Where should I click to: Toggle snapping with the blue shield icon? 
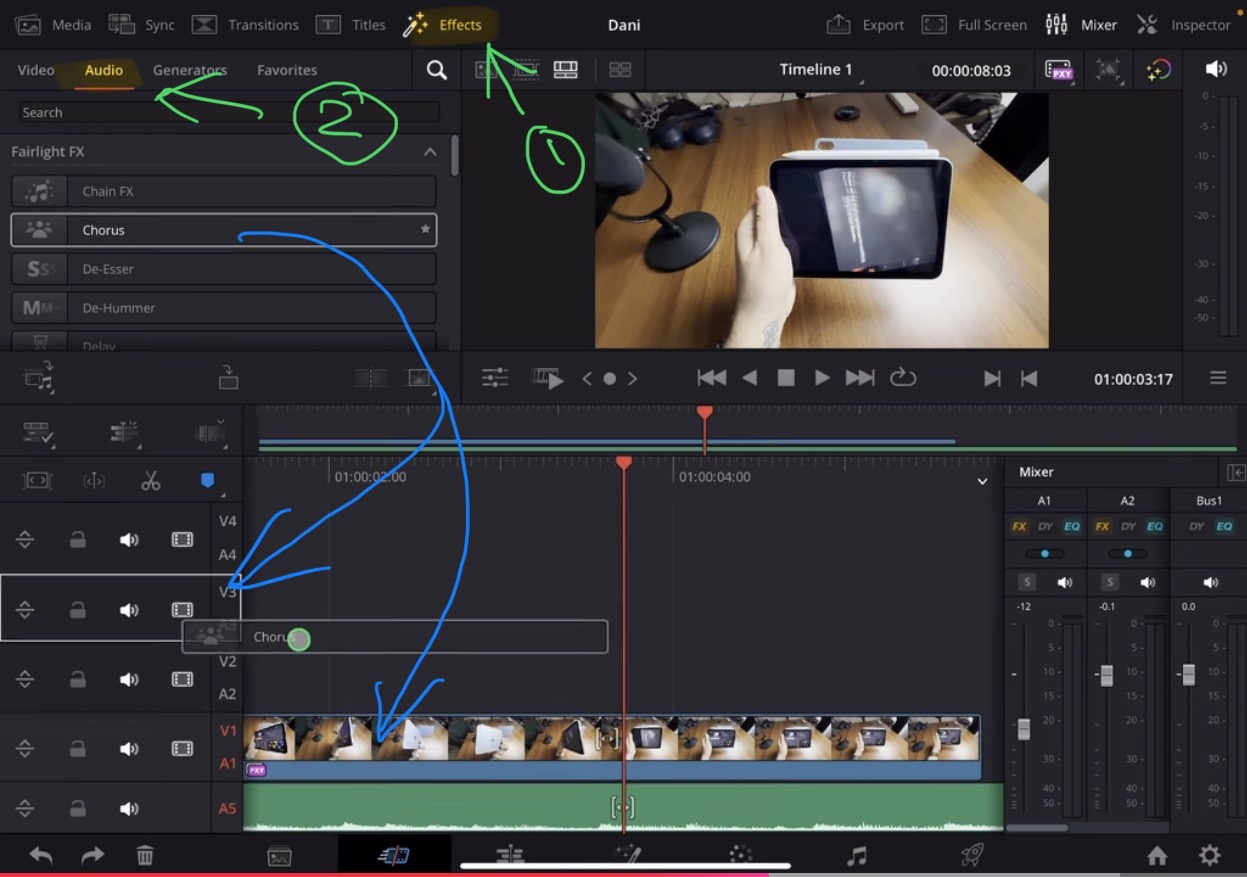(x=207, y=481)
